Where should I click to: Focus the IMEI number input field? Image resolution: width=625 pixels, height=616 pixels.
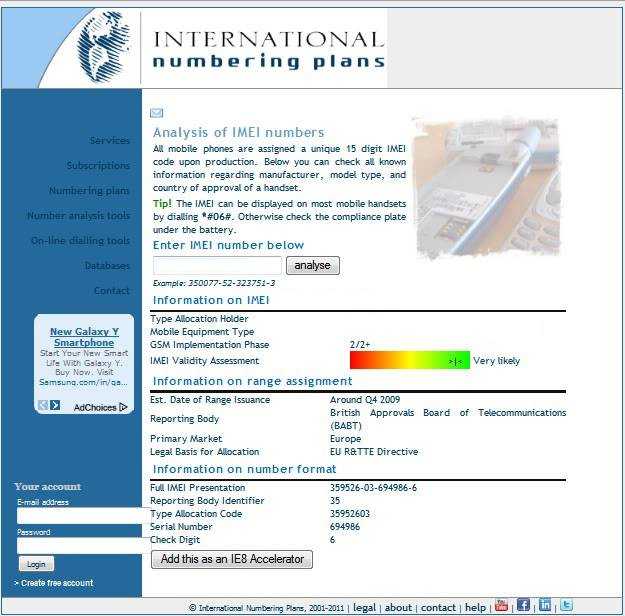[x=217, y=265]
